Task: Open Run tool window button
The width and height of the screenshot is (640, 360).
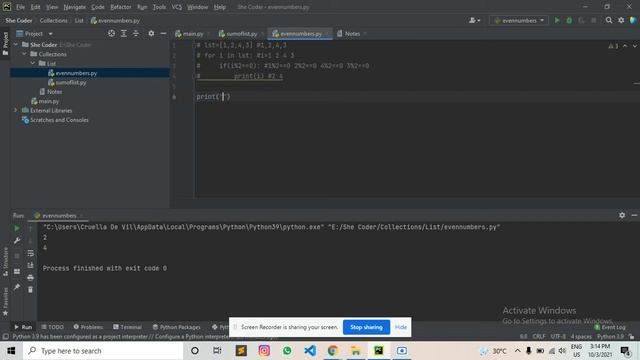Action: [x=23, y=327]
